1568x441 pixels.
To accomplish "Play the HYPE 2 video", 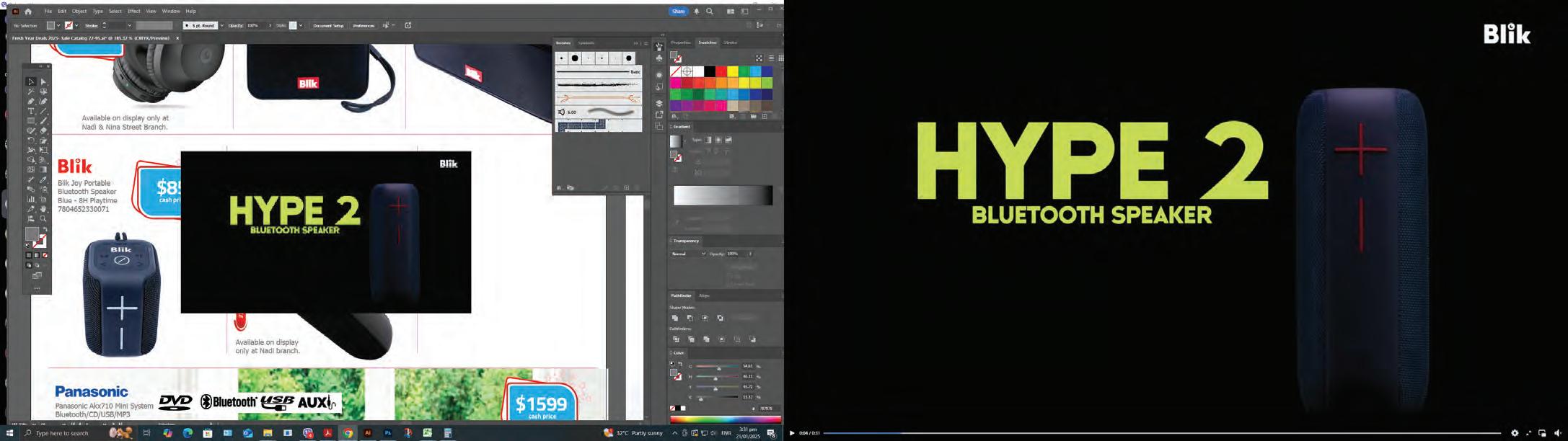I will [792, 433].
